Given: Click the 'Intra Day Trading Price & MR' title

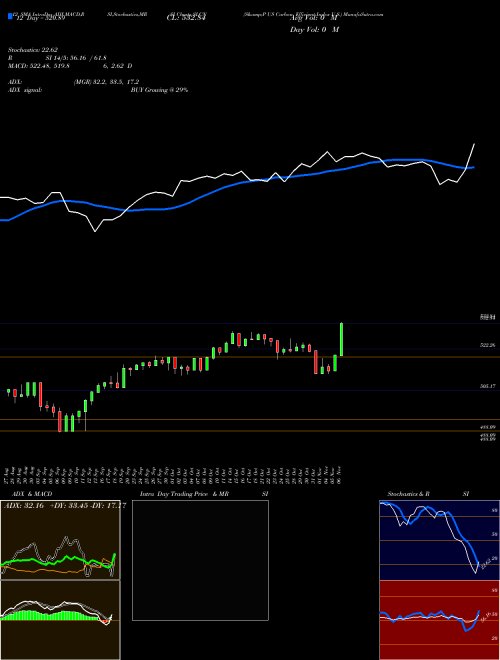Looking at the screenshot, I should [x=184, y=494].
